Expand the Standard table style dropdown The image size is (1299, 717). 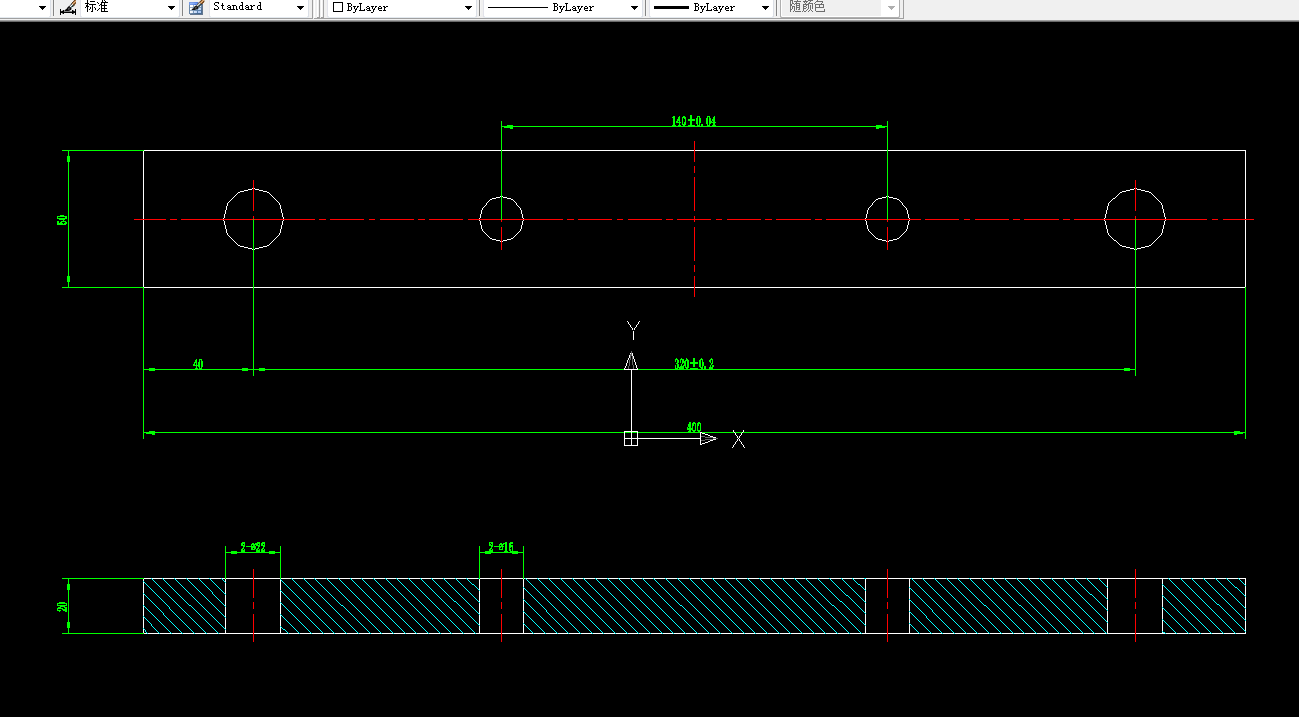(301, 8)
